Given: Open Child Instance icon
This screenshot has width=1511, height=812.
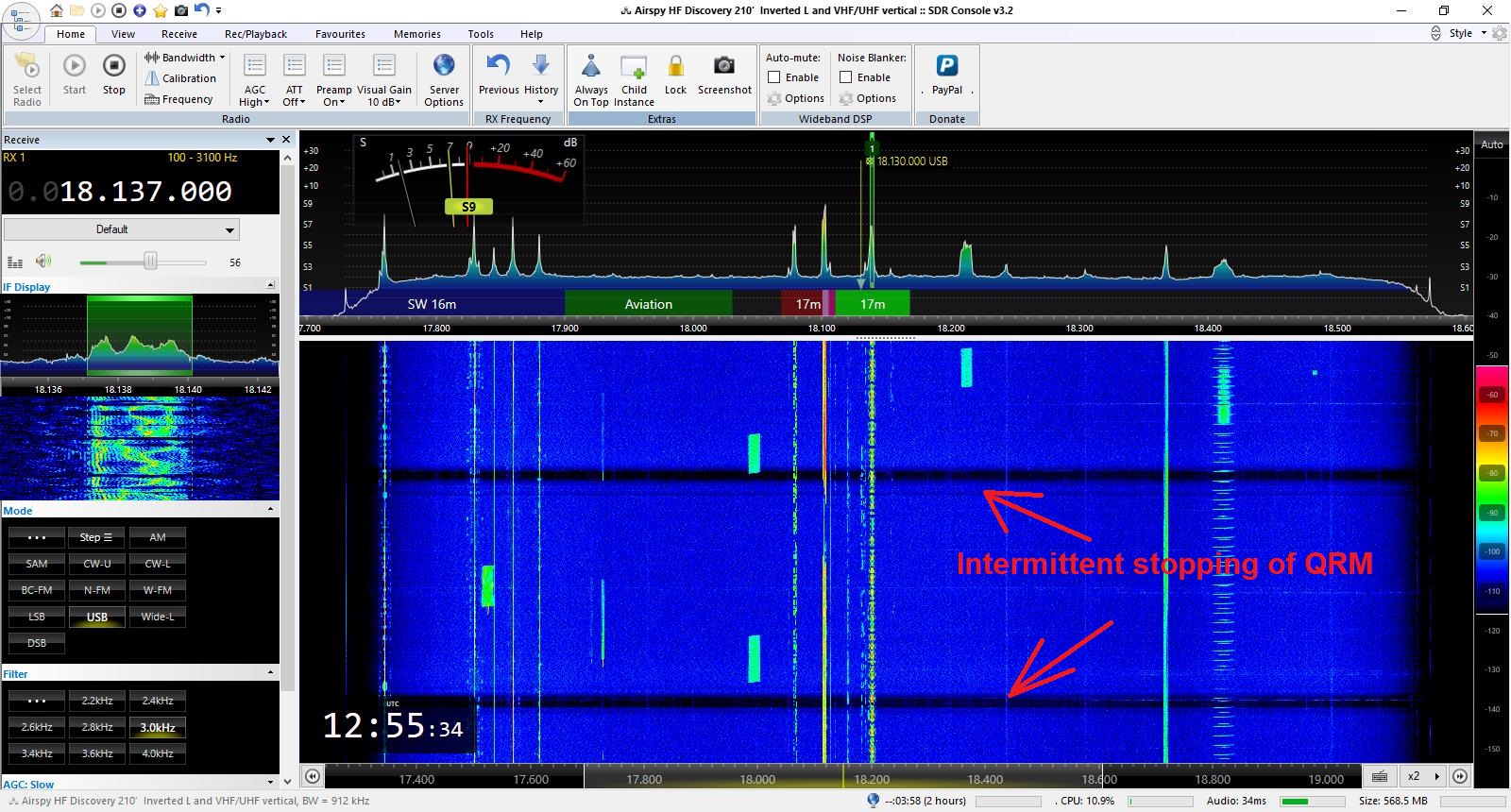Looking at the screenshot, I should click(634, 66).
